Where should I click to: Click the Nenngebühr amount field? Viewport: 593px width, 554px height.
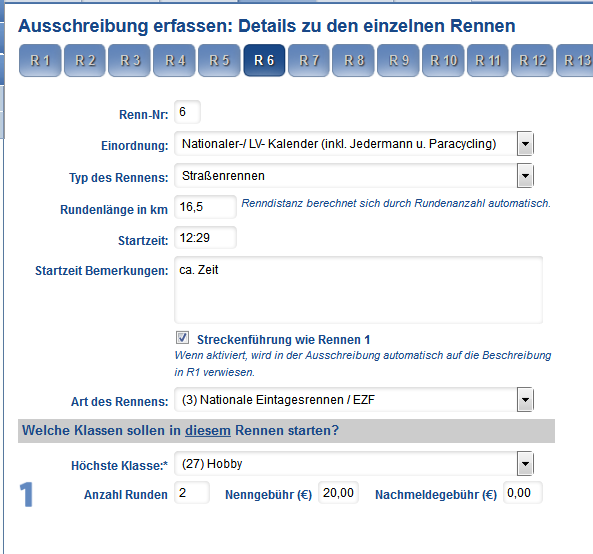[x=338, y=493]
